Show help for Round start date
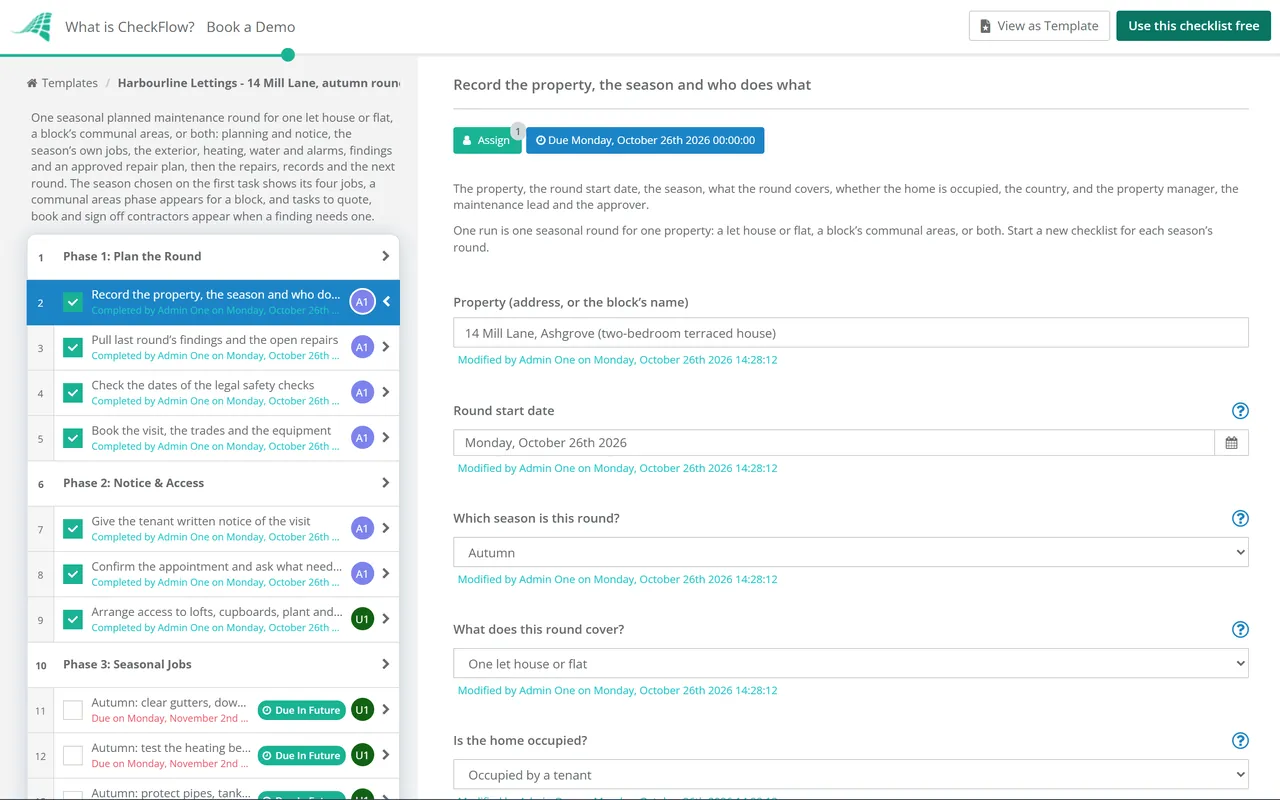 click(x=1240, y=411)
